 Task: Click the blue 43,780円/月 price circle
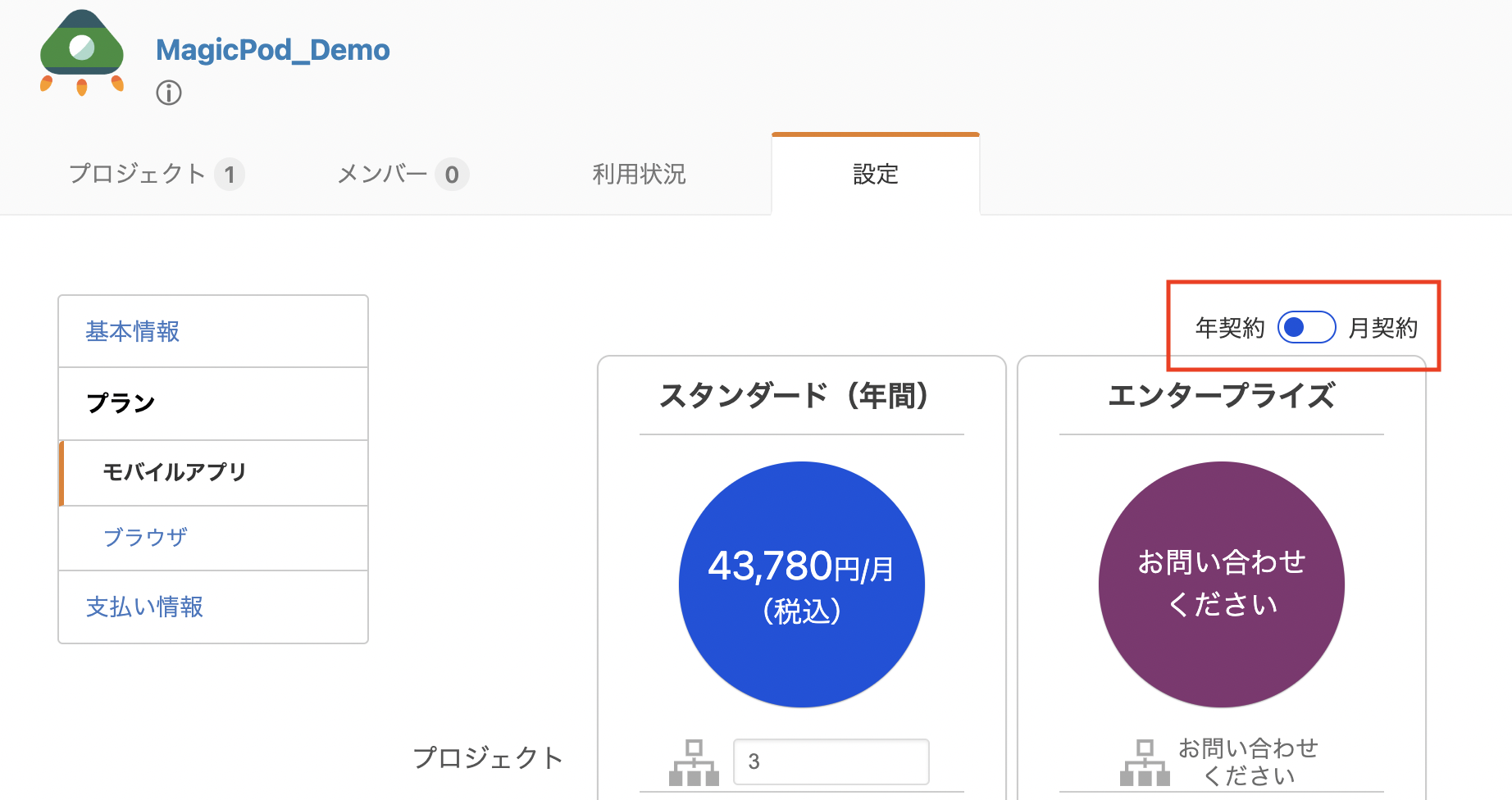coord(802,584)
